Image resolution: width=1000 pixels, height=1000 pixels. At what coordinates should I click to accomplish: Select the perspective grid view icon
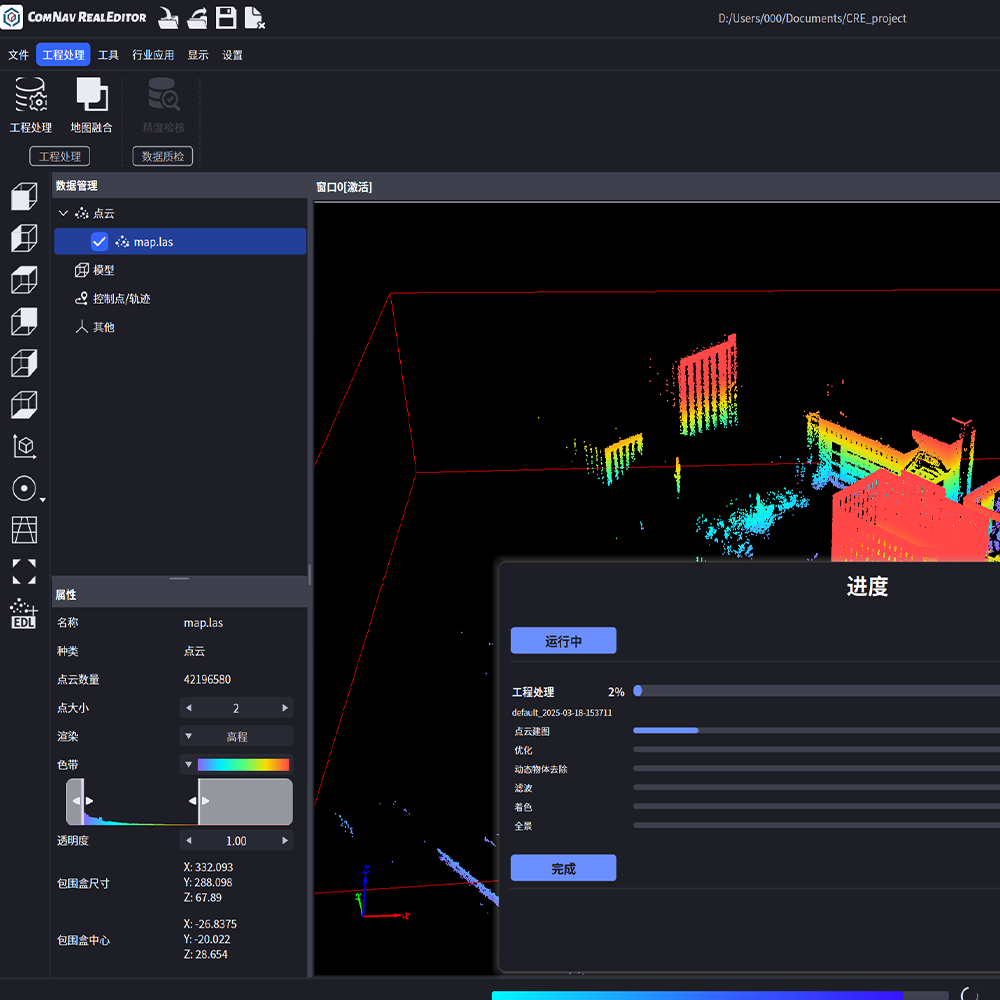pos(23,529)
